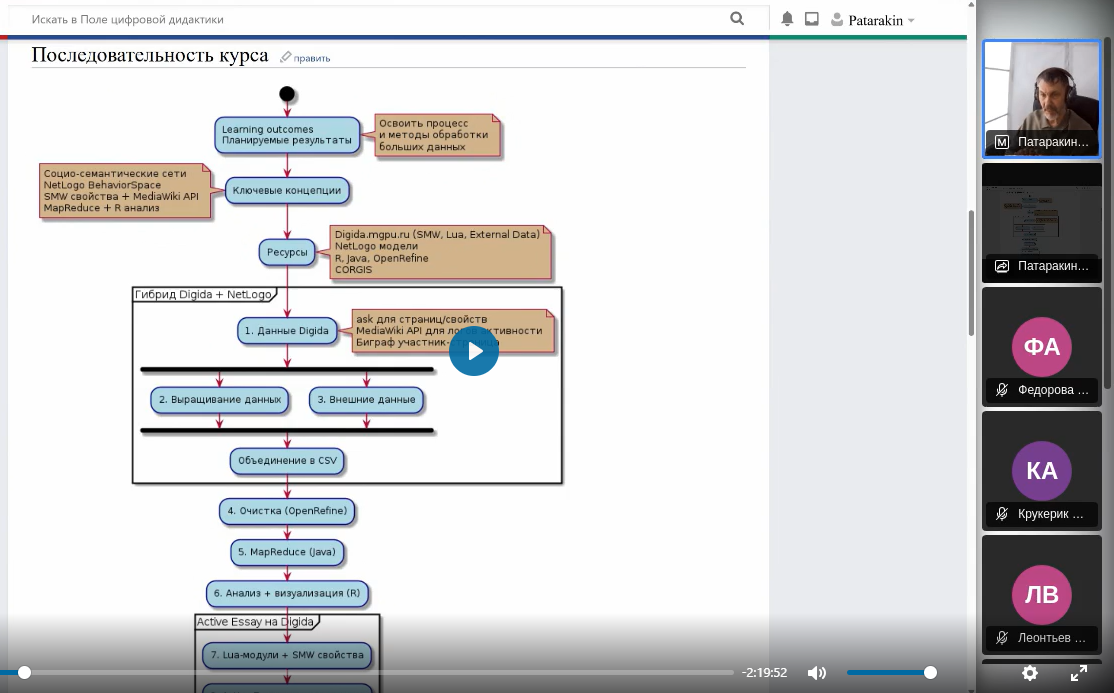Mute the video speaker icon
This screenshot has width=1114, height=693.
pos(817,673)
